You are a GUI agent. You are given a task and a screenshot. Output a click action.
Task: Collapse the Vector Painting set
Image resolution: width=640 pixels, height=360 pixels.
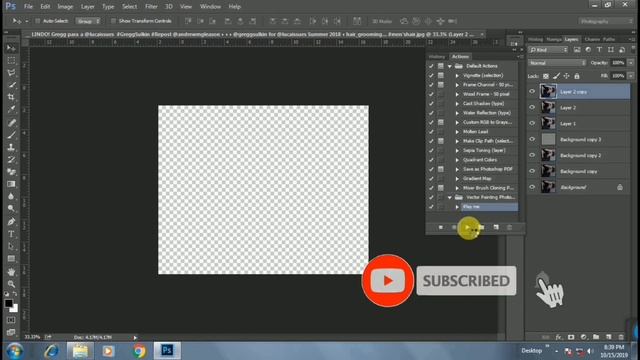pyautogui.click(x=450, y=198)
